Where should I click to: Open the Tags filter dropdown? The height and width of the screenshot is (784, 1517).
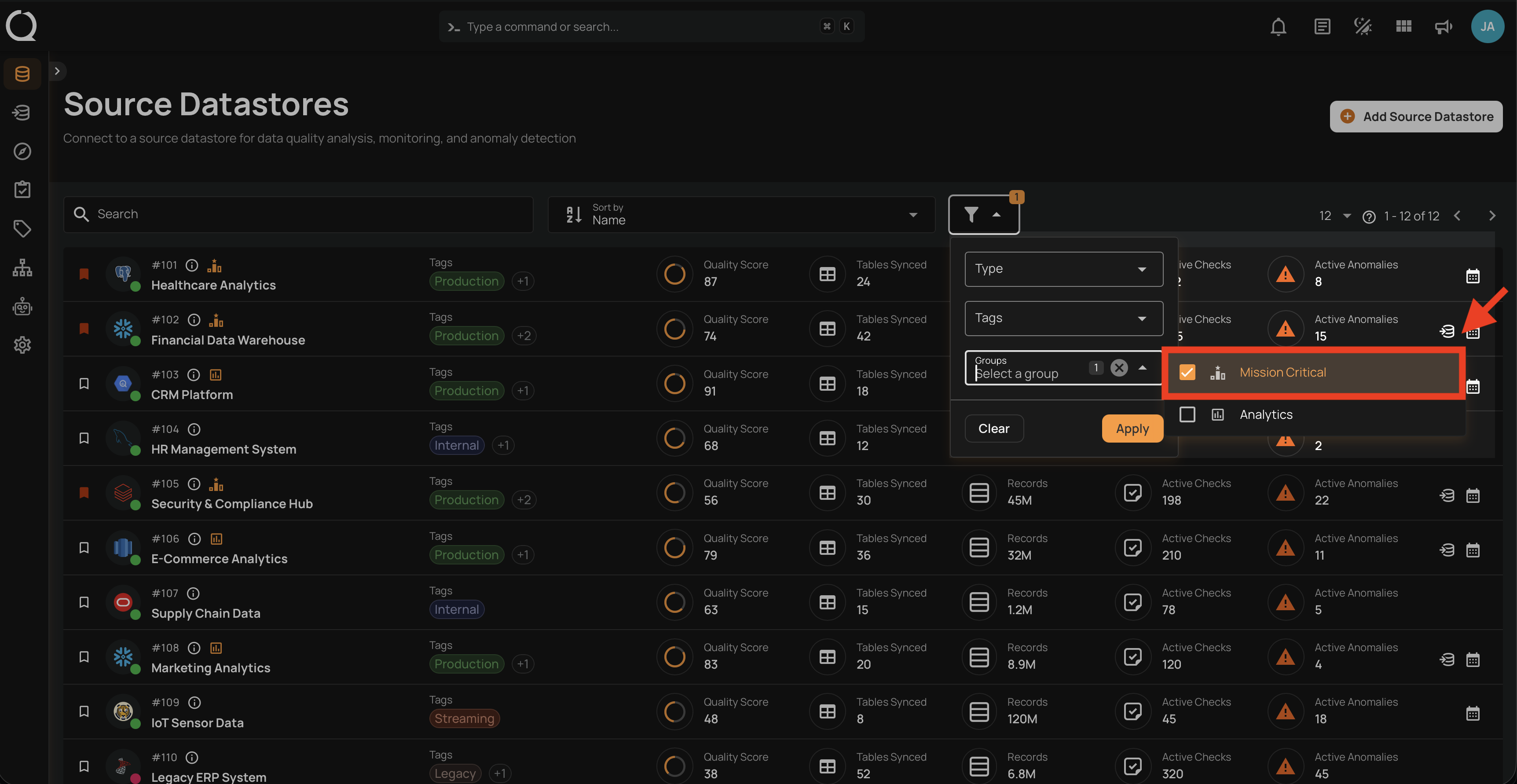1063,319
